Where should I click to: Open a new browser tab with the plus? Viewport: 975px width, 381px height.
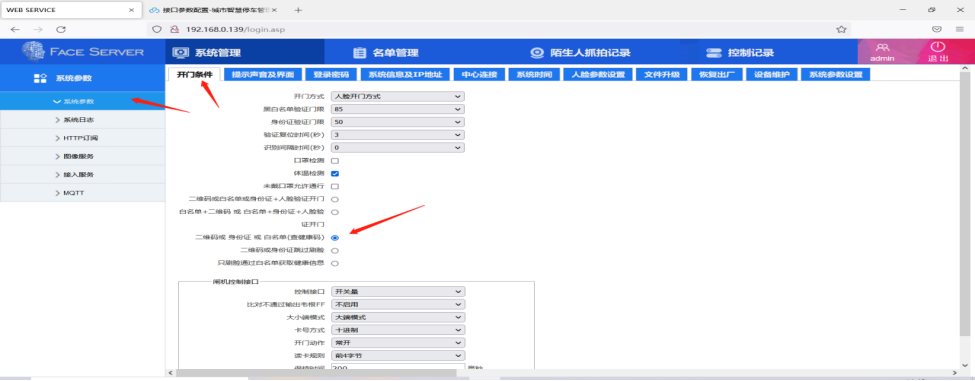click(x=298, y=11)
